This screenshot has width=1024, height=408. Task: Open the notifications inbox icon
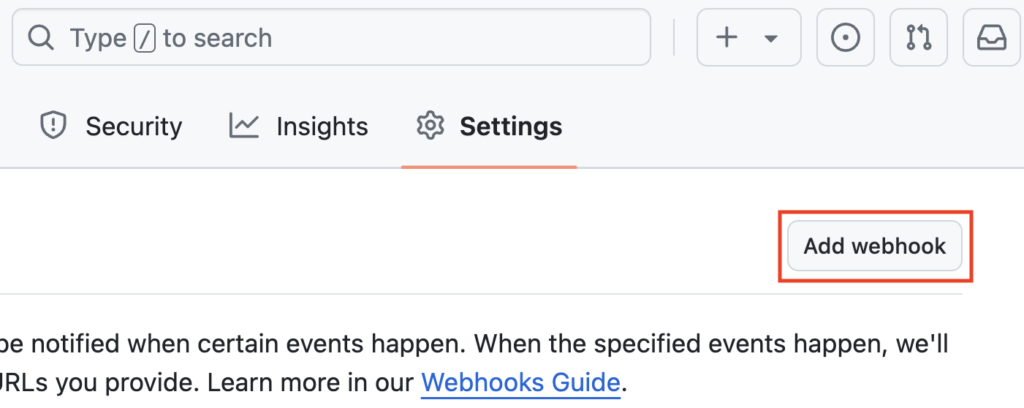coord(992,37)
